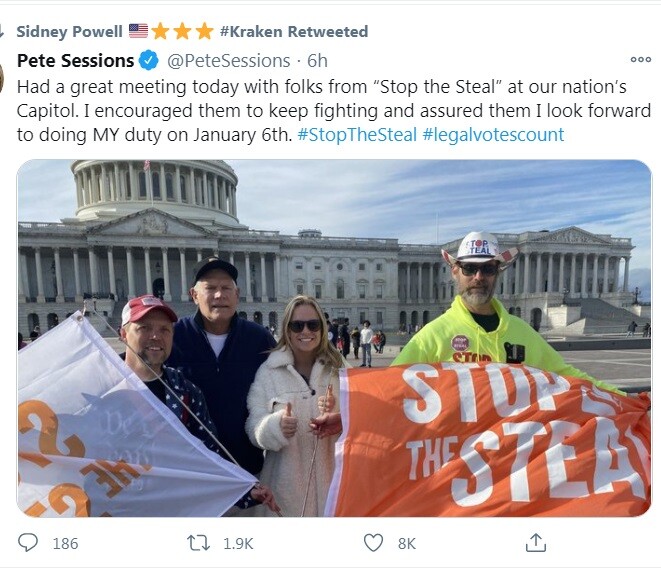Open Pete Sessions' profile from display name

point(75,61)
